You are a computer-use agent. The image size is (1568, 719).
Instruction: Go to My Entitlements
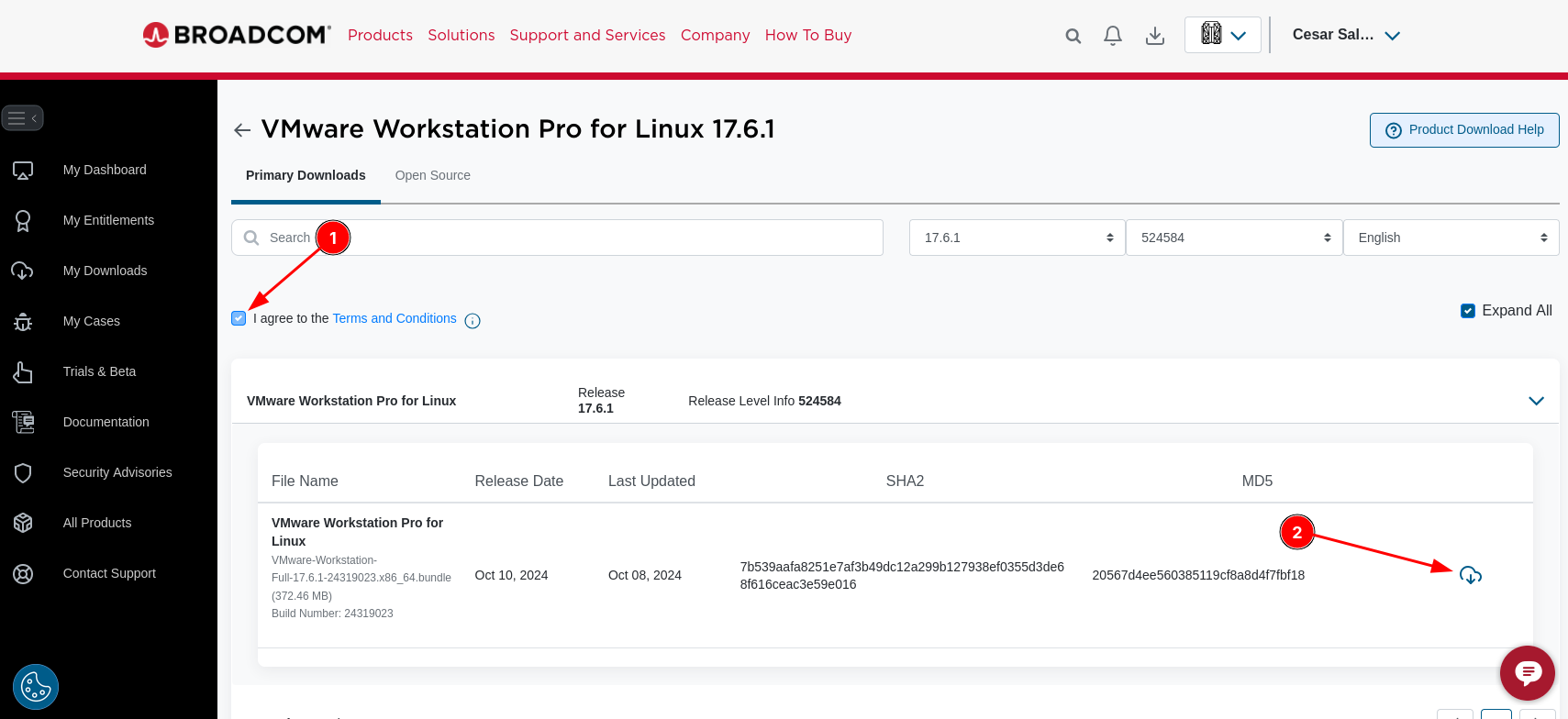pos(108,220)
